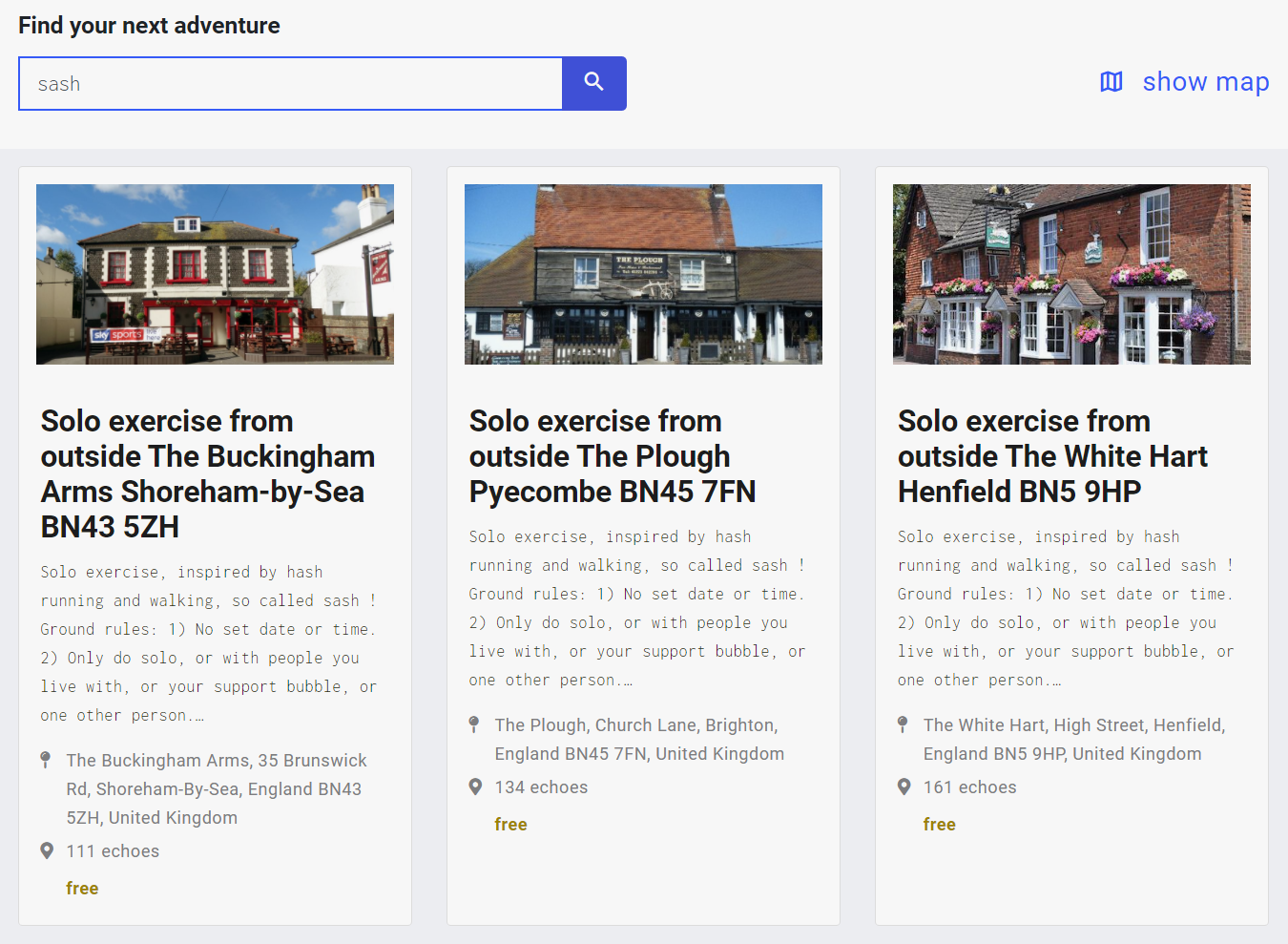This screenshot has height=944, width=1288.
Task: Click the location pin beside Buckingham Arms address
Action: 46,761
